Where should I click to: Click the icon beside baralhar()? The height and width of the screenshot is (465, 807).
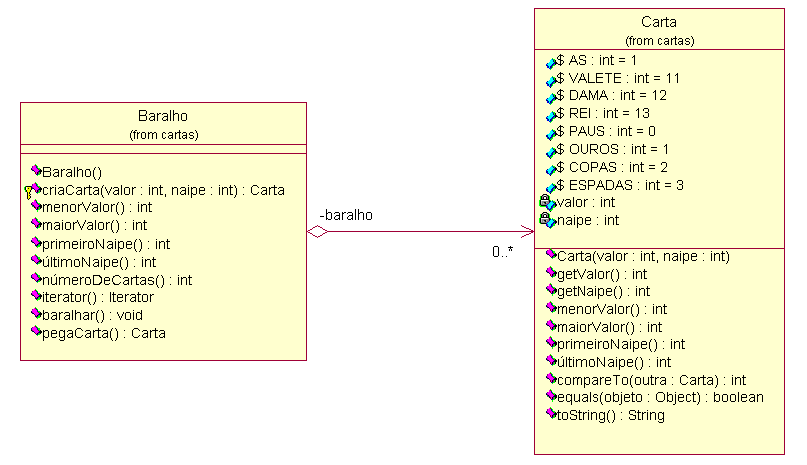(36, 313)
